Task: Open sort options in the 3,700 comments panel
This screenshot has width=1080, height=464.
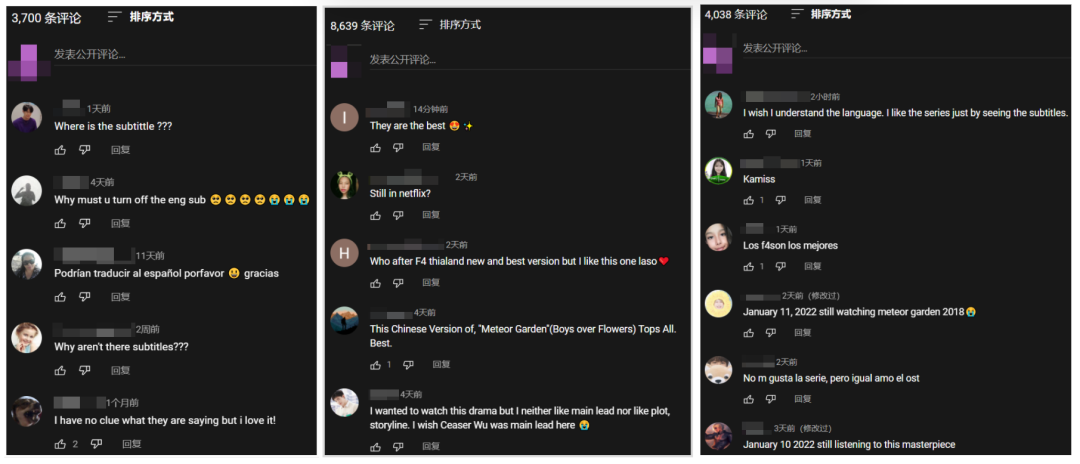Action: pyautogui.click(x=141, y=17)
